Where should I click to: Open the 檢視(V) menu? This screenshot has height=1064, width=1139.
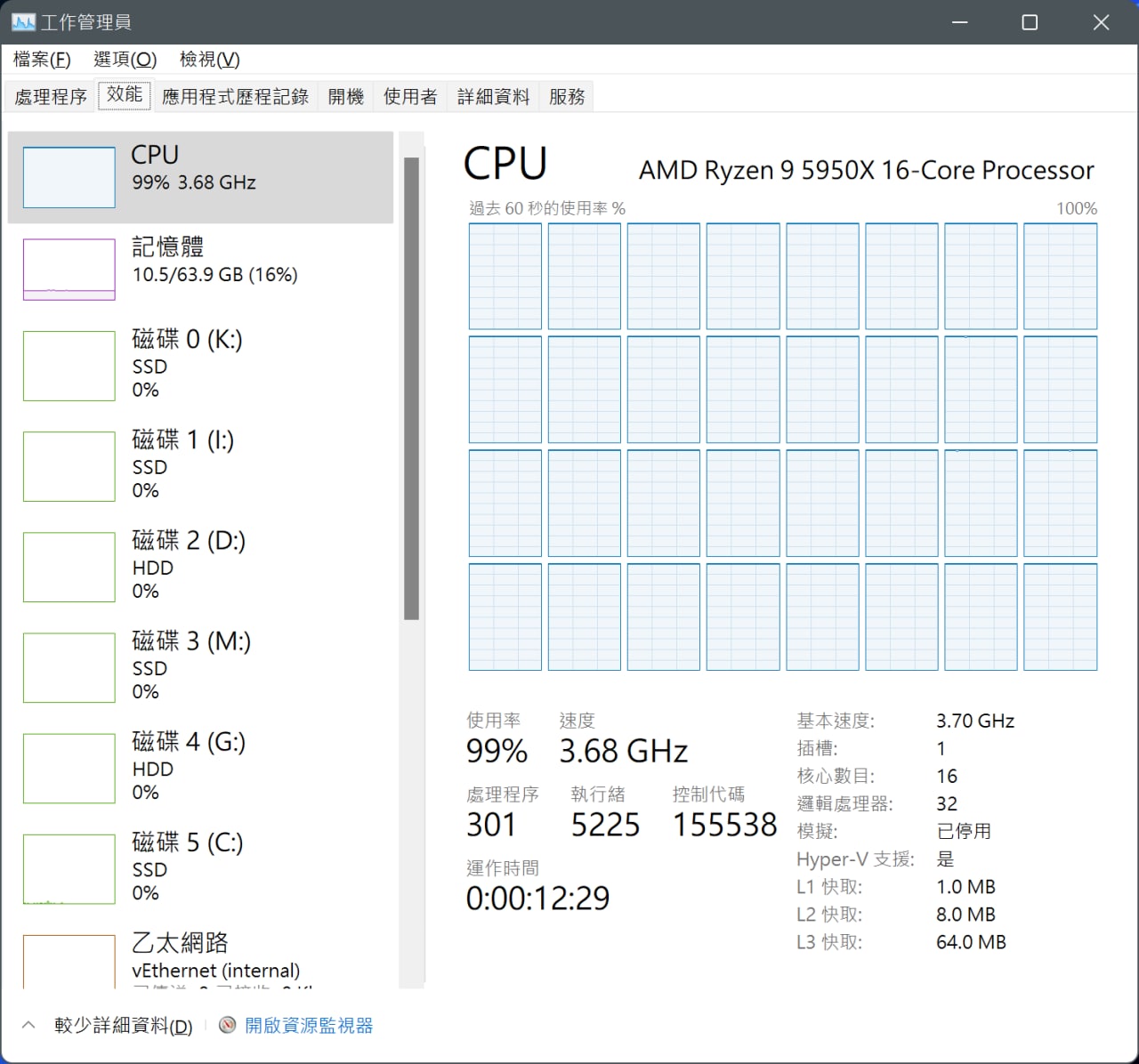[x=209, y=60]
